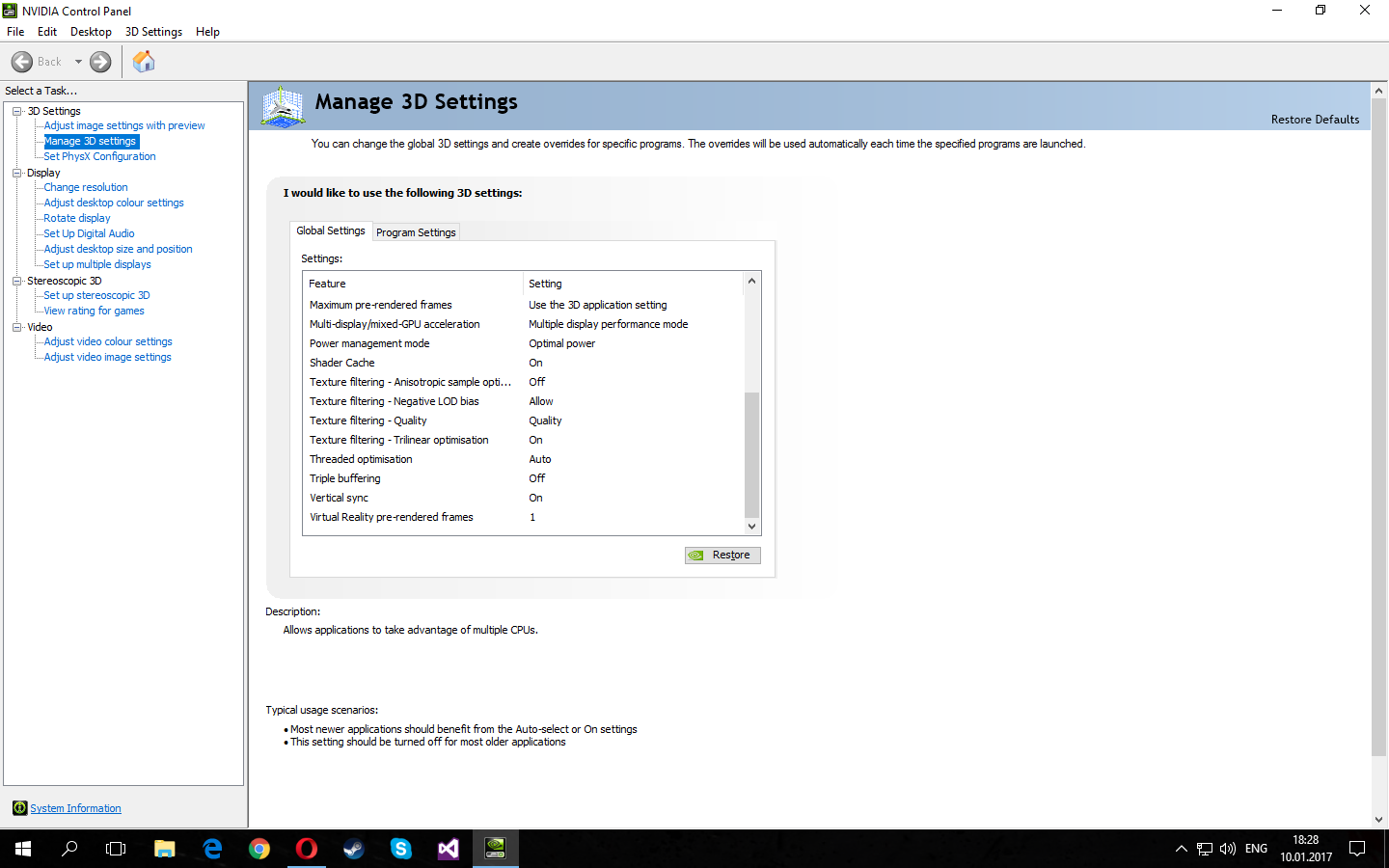Open Adjust desktop size and position
Image resolution: width=1389 pixels, height=868 pixels.
point(118,249)
